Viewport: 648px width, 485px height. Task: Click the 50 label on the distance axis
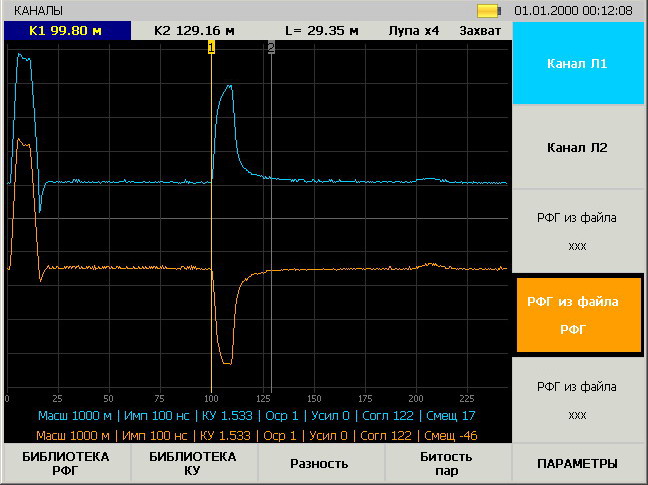tap(108, 399)
